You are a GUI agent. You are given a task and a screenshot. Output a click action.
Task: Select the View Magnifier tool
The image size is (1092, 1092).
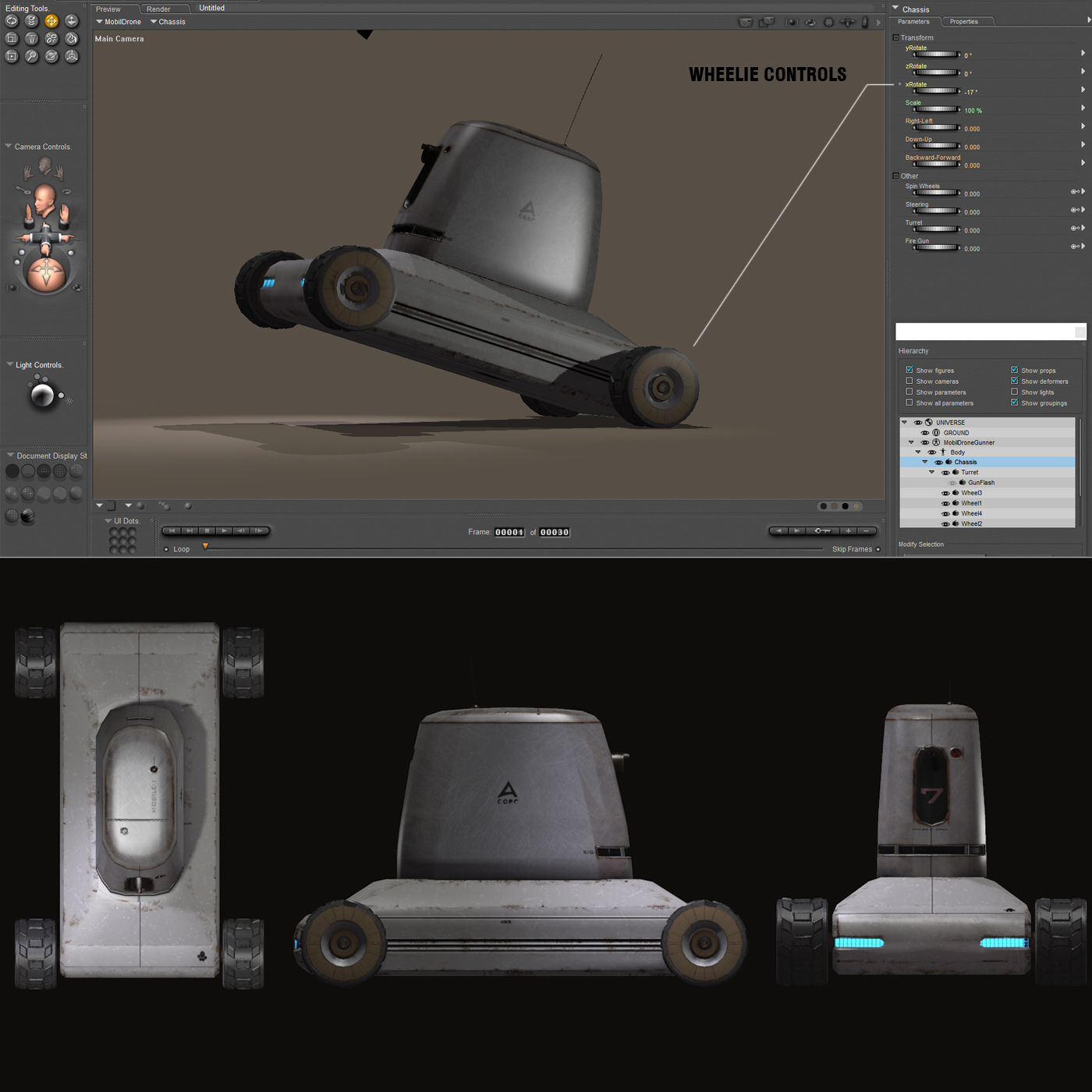coord(31,56)
